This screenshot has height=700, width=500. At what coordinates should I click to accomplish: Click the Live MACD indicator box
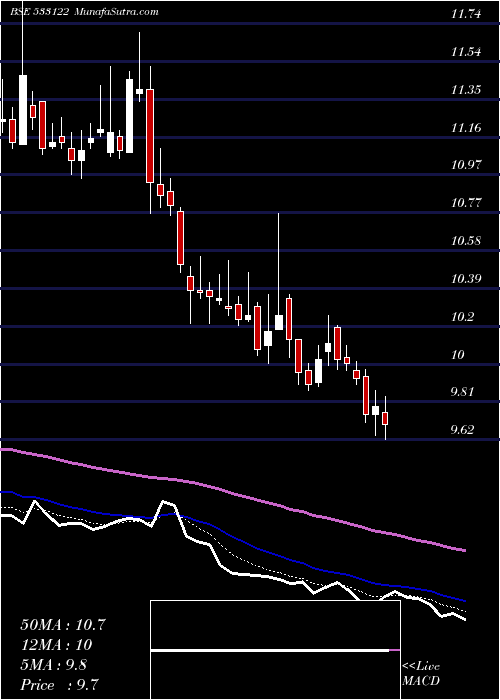pyautogui.click(x=275, y=650)
